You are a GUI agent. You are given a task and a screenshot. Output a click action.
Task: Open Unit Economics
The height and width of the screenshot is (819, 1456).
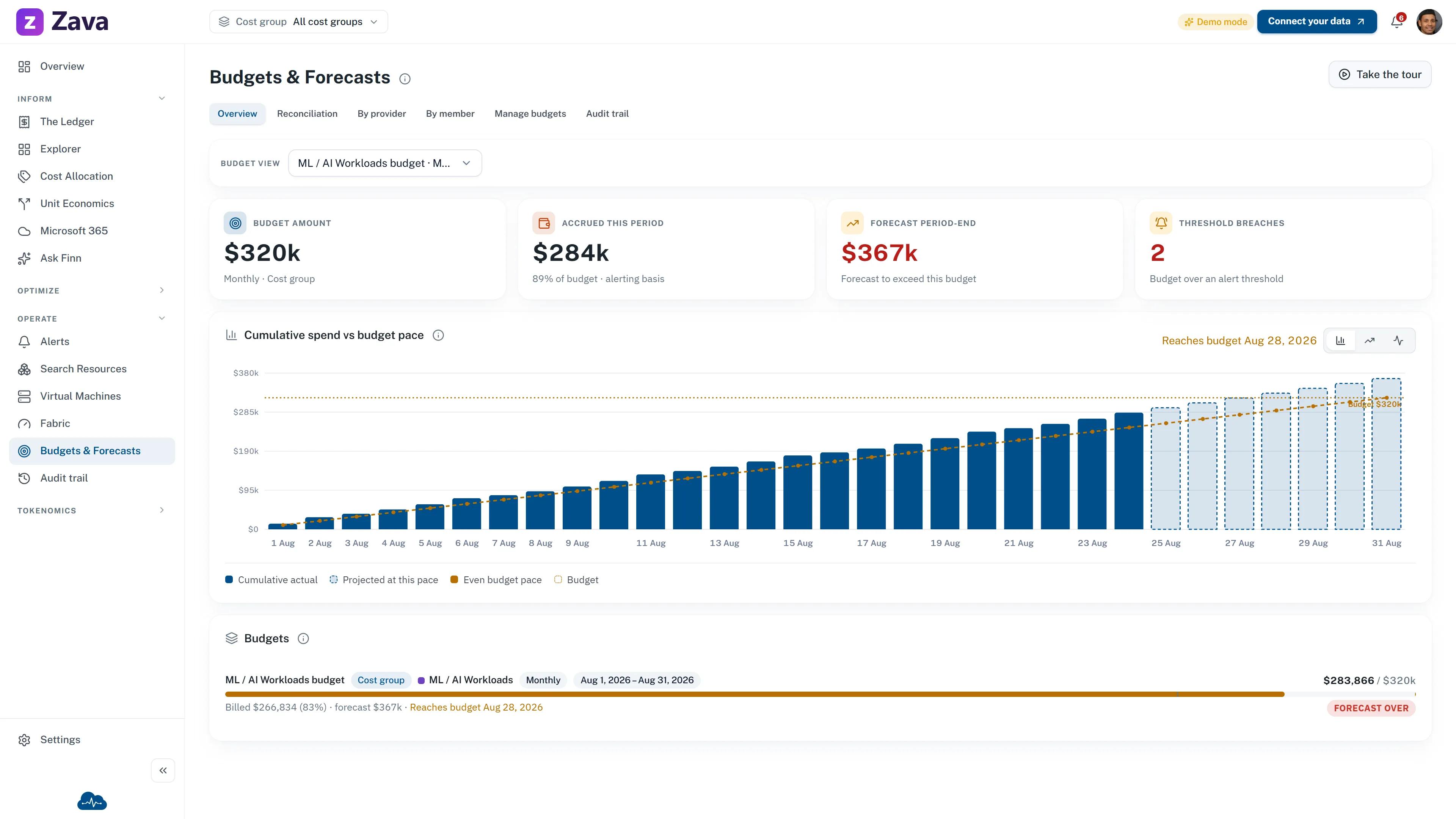(92, 204)
